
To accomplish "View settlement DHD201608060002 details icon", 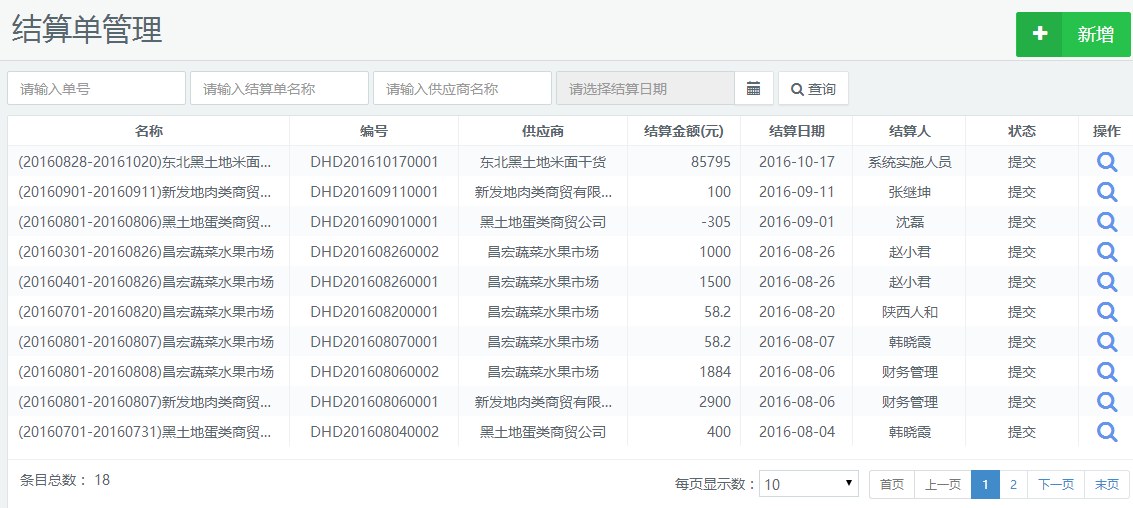I will click(x=1106, y=372).
